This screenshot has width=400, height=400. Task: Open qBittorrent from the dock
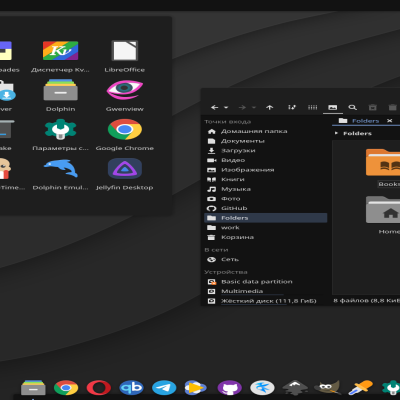131,388
